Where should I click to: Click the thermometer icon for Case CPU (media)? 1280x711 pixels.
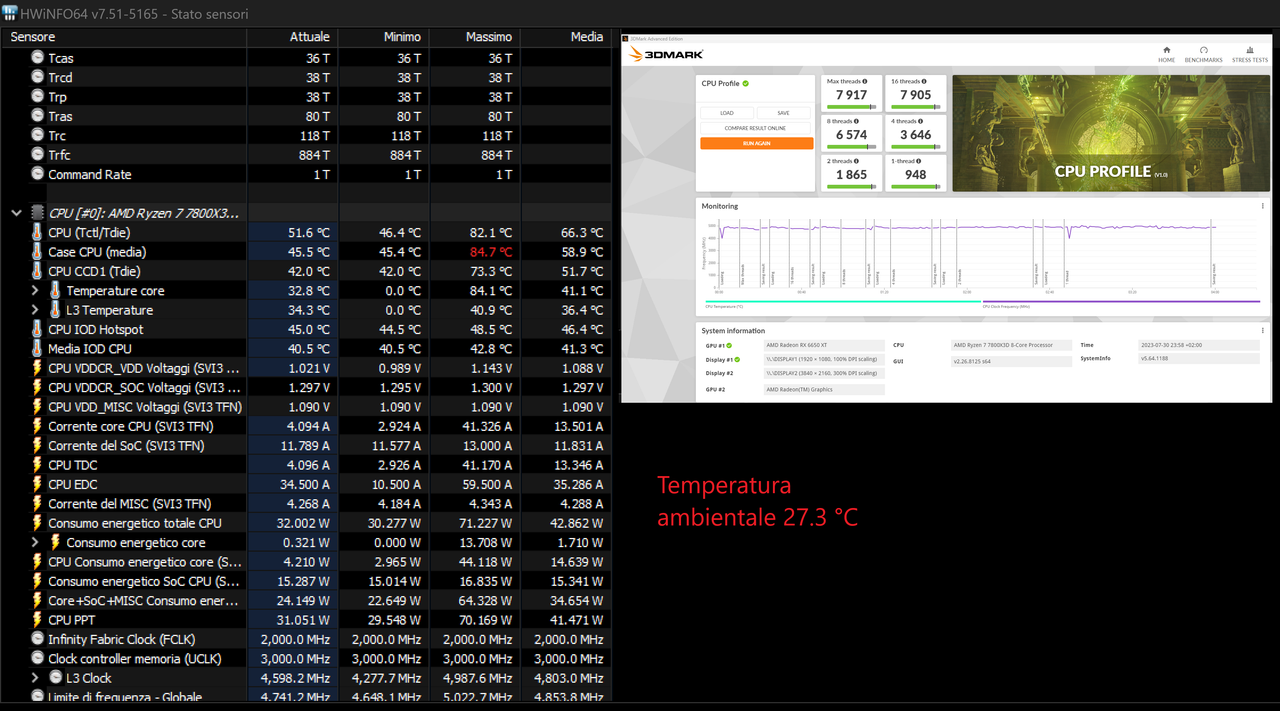click(x=38, y=252)
